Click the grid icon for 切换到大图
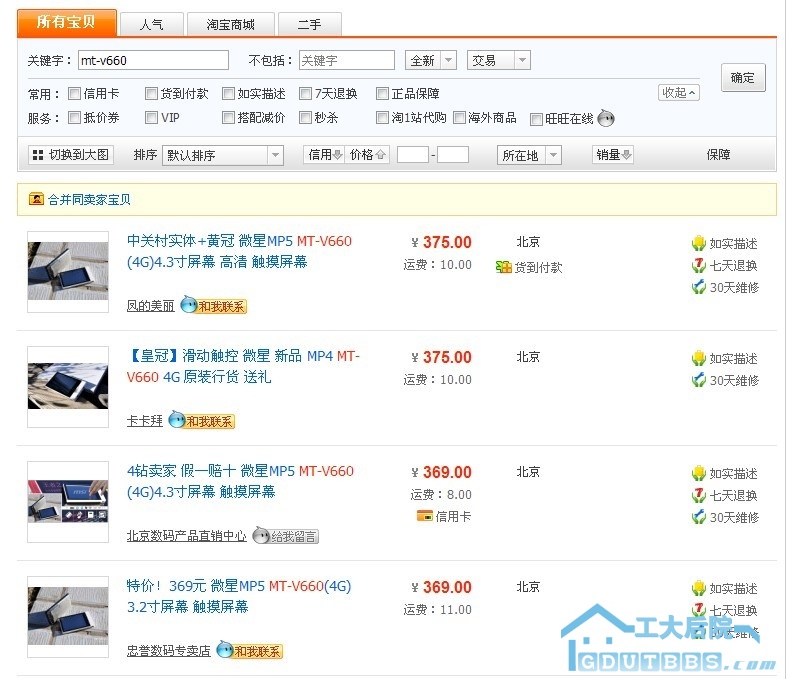Screen dimensions: 786x679 pyautogui.click(x=38, y=155)
